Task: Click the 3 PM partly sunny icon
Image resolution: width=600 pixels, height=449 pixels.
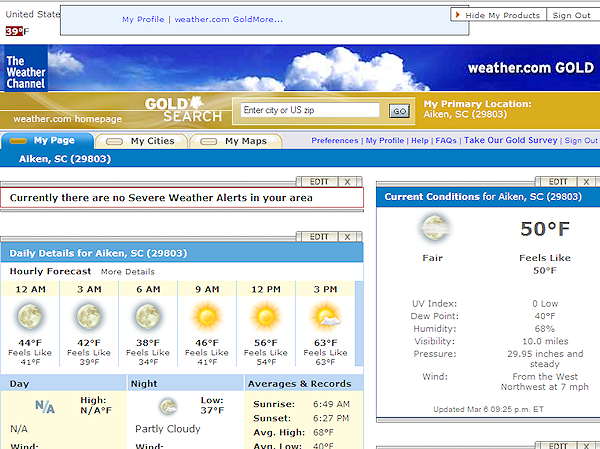Action: coord(326,317)
